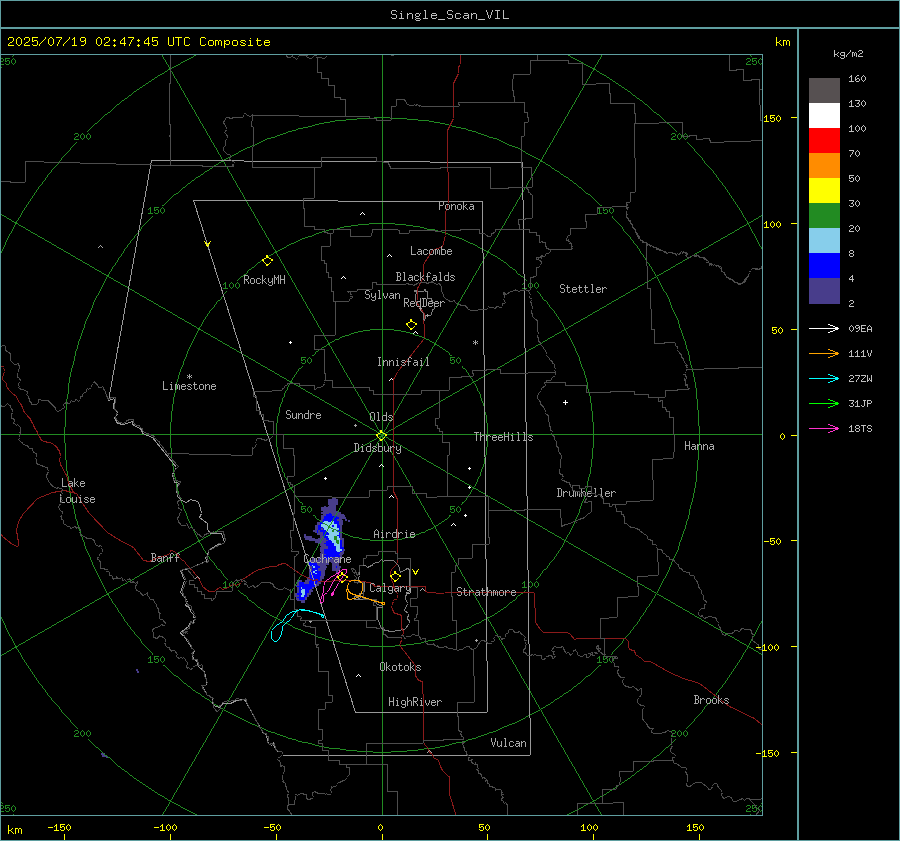Click the Brooks label
This screenshot has width=900, height=841.
(x=711, y=700)
